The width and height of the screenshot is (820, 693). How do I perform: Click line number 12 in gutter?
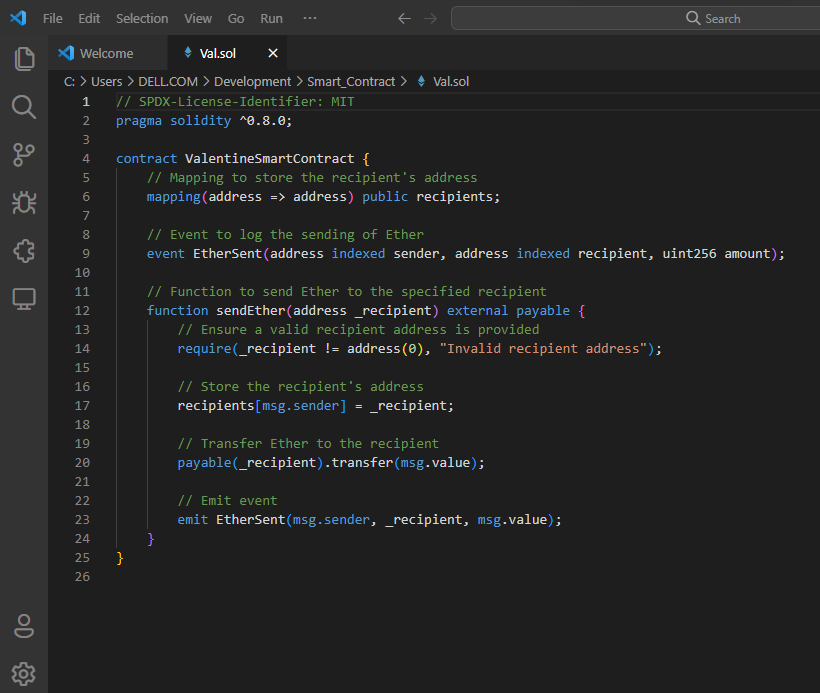pos(82,311)
